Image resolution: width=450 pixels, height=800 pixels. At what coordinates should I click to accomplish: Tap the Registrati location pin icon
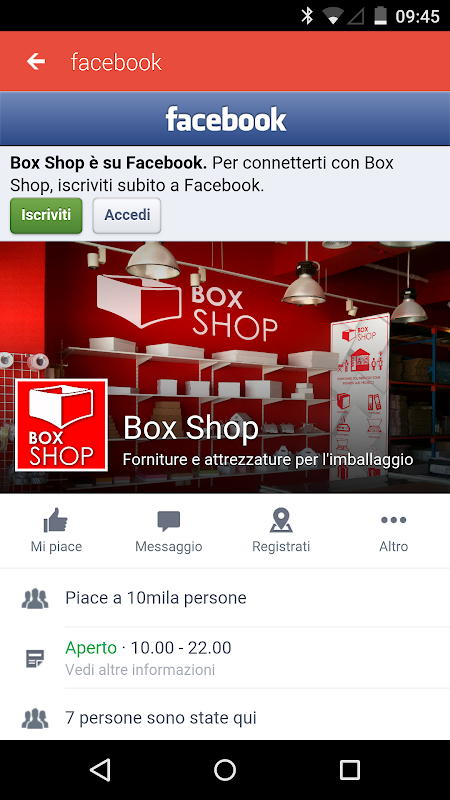(x=281, y=520)
